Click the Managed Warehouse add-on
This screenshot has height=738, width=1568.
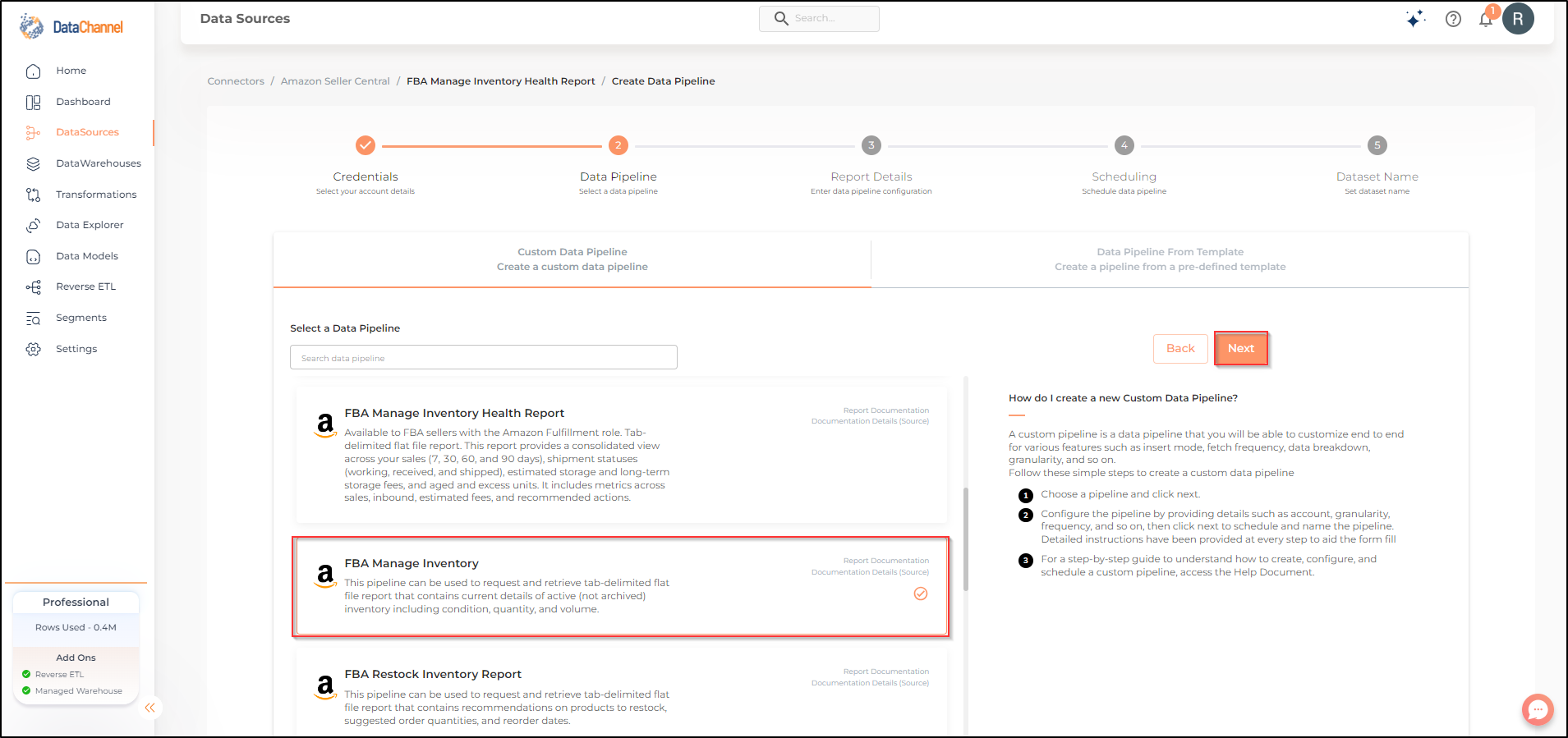79,691
